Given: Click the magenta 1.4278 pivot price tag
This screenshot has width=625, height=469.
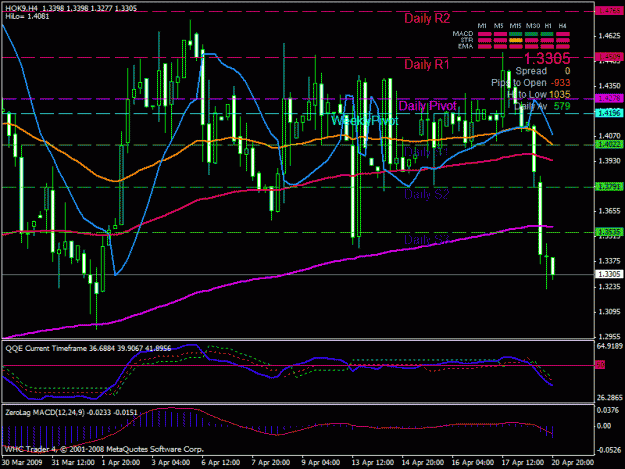Looking at the screenshot, I should [608, 98].
